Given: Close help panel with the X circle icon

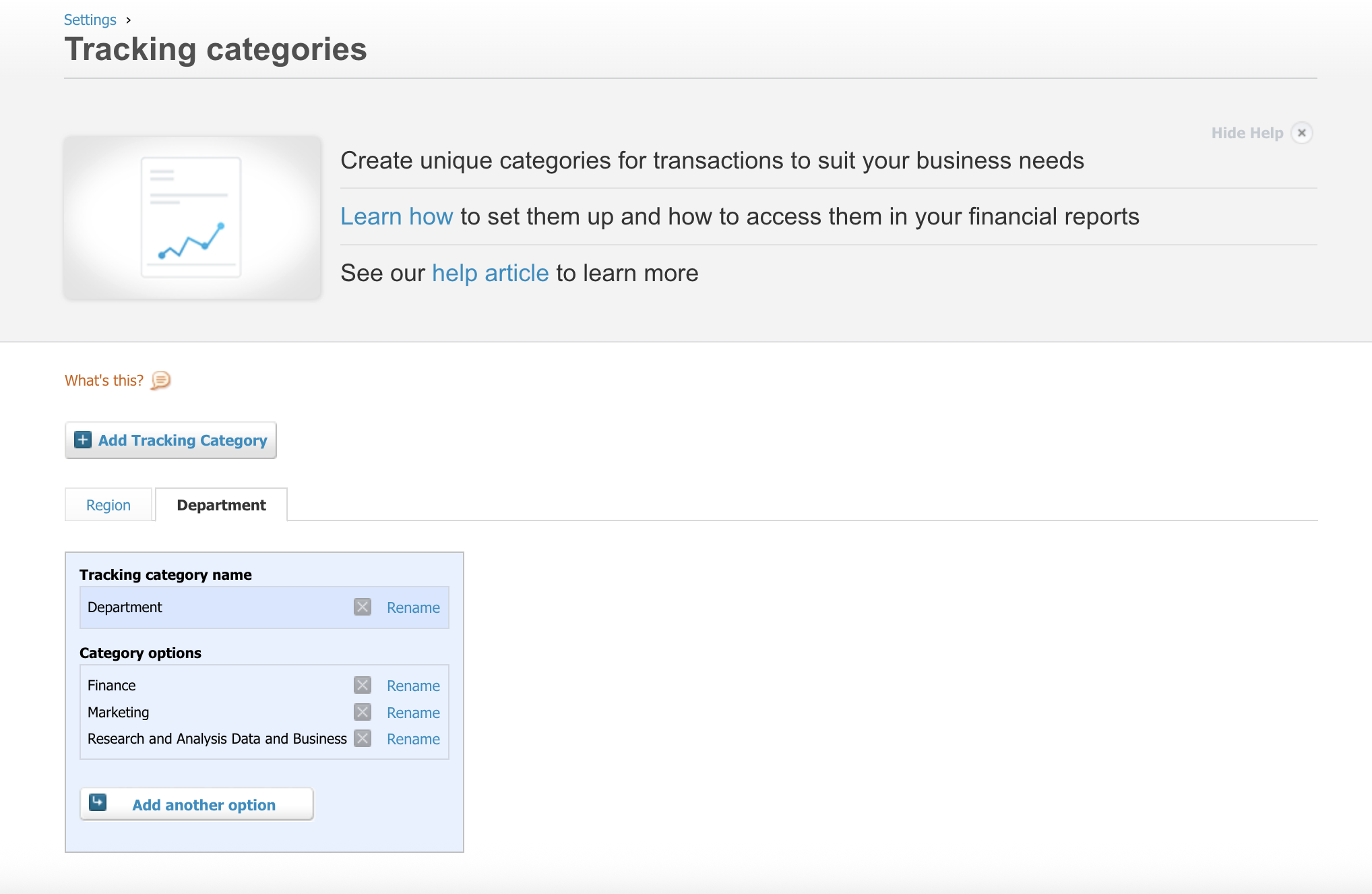Looking at the screenshot, I should coord(1302,133).
